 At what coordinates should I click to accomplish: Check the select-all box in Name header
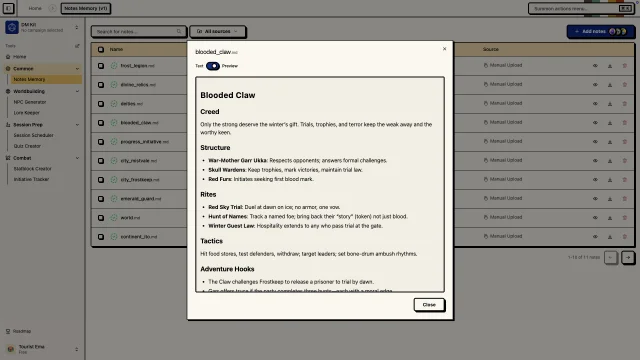pos(101,49)
